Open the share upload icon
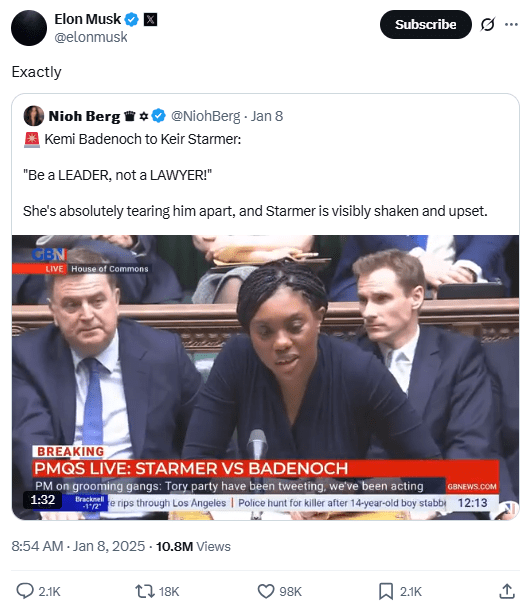Image resolution: width=532 pixels, height=609 pixels. [507, 591]
